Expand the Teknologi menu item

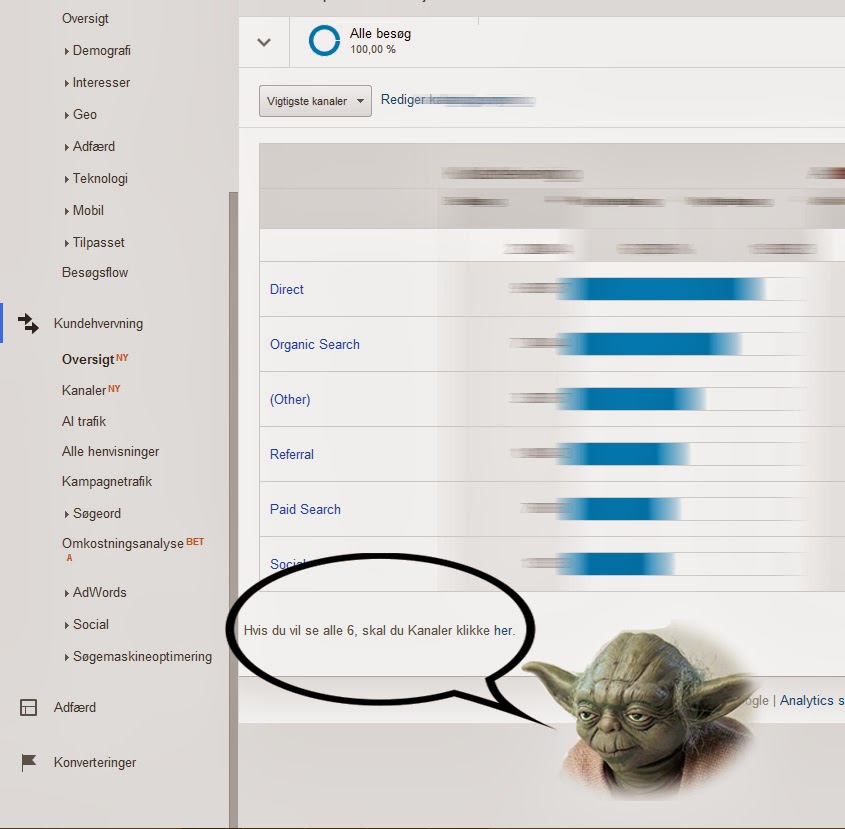pos(96,178)
